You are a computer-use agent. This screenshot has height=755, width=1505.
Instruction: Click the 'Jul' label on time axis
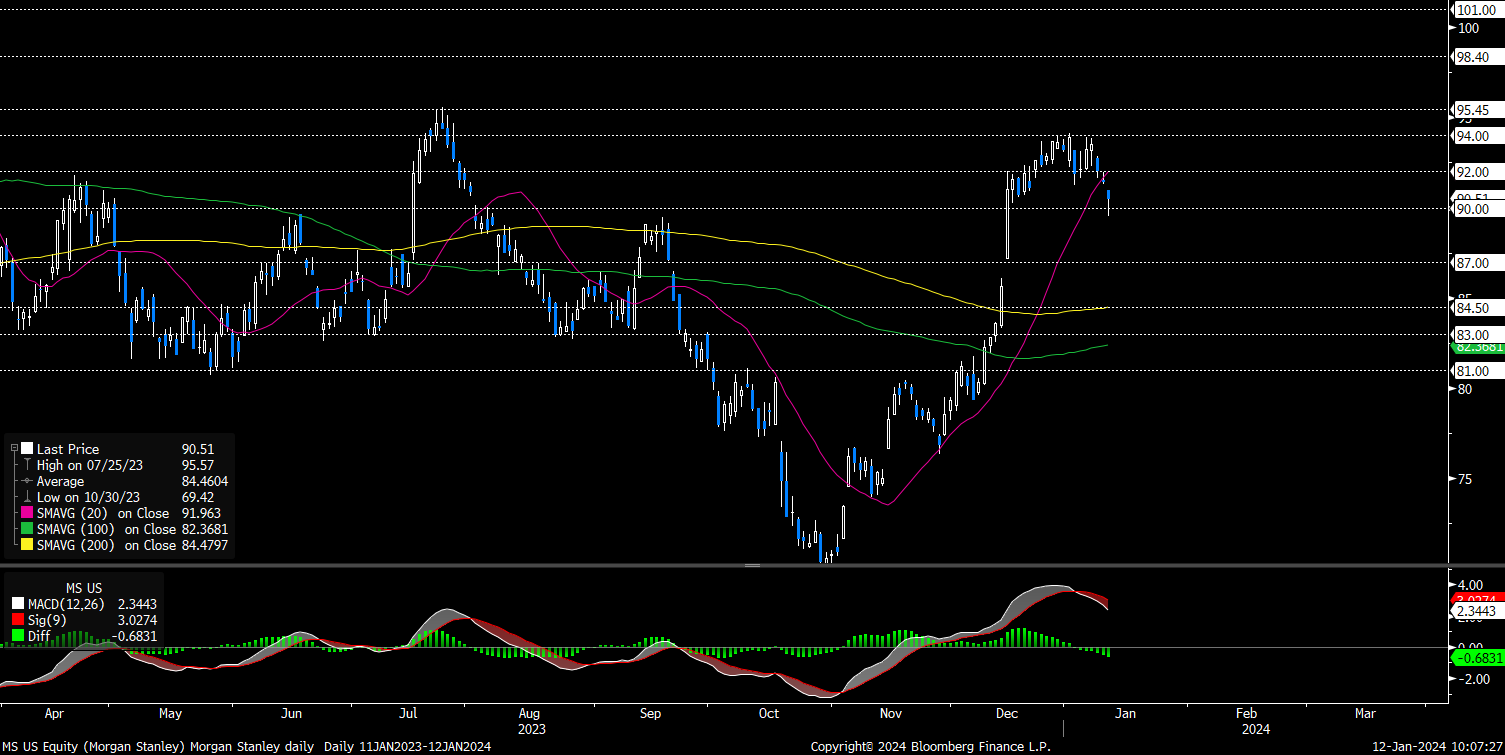pos(407,714)
